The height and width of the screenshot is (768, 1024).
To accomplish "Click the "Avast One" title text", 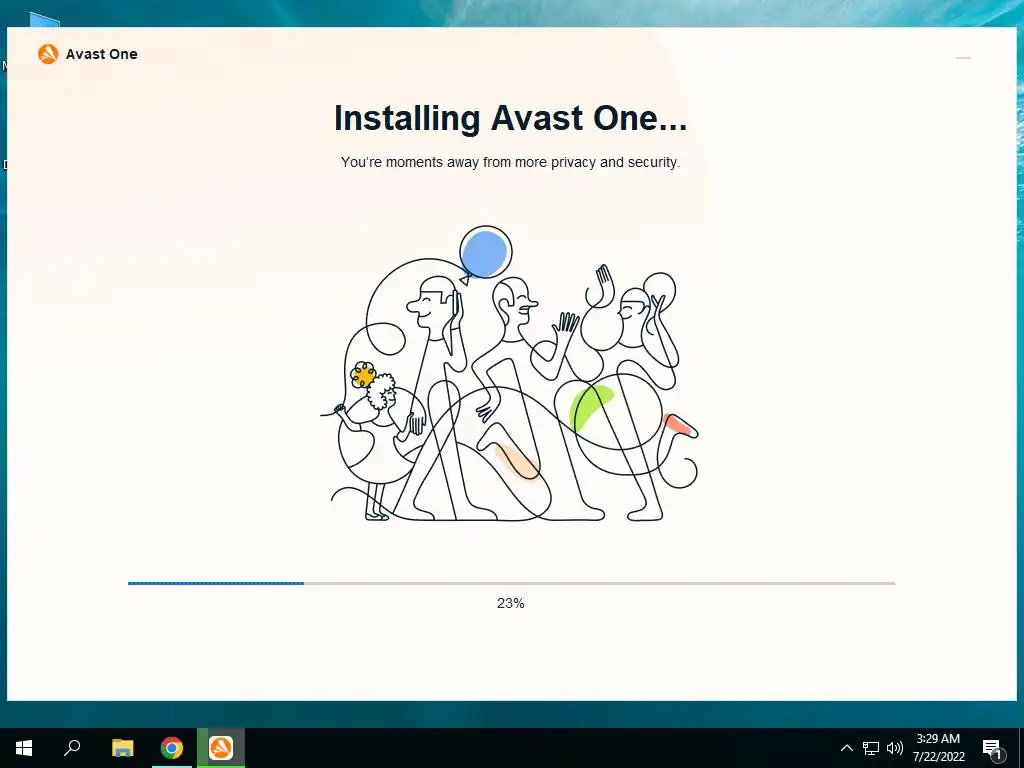I will [101, 54].
